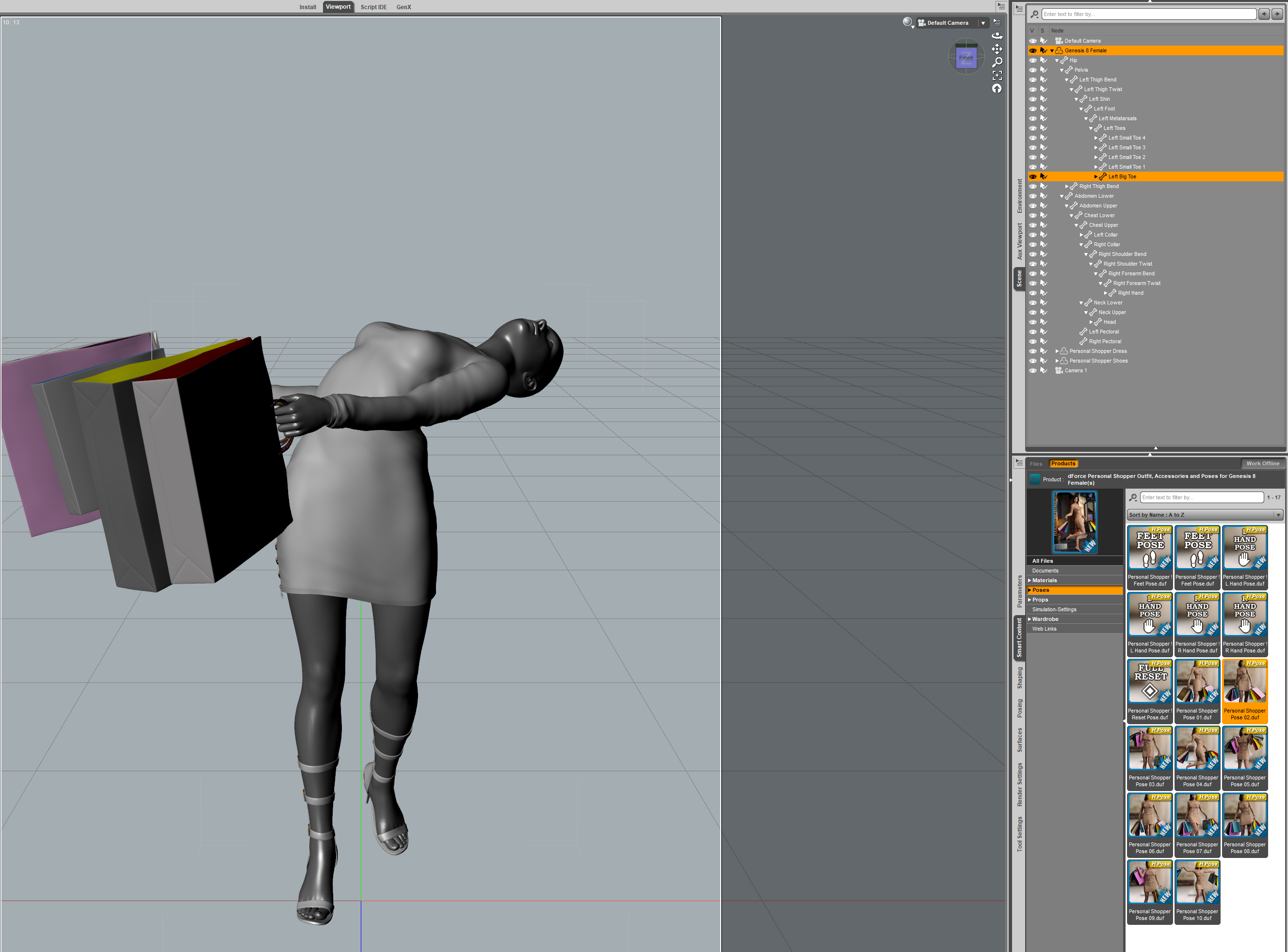Image resolution: width=1288 pixels, height=952 pixels.
Task: Click the scene filter text field
Action: click(1148, 14)
